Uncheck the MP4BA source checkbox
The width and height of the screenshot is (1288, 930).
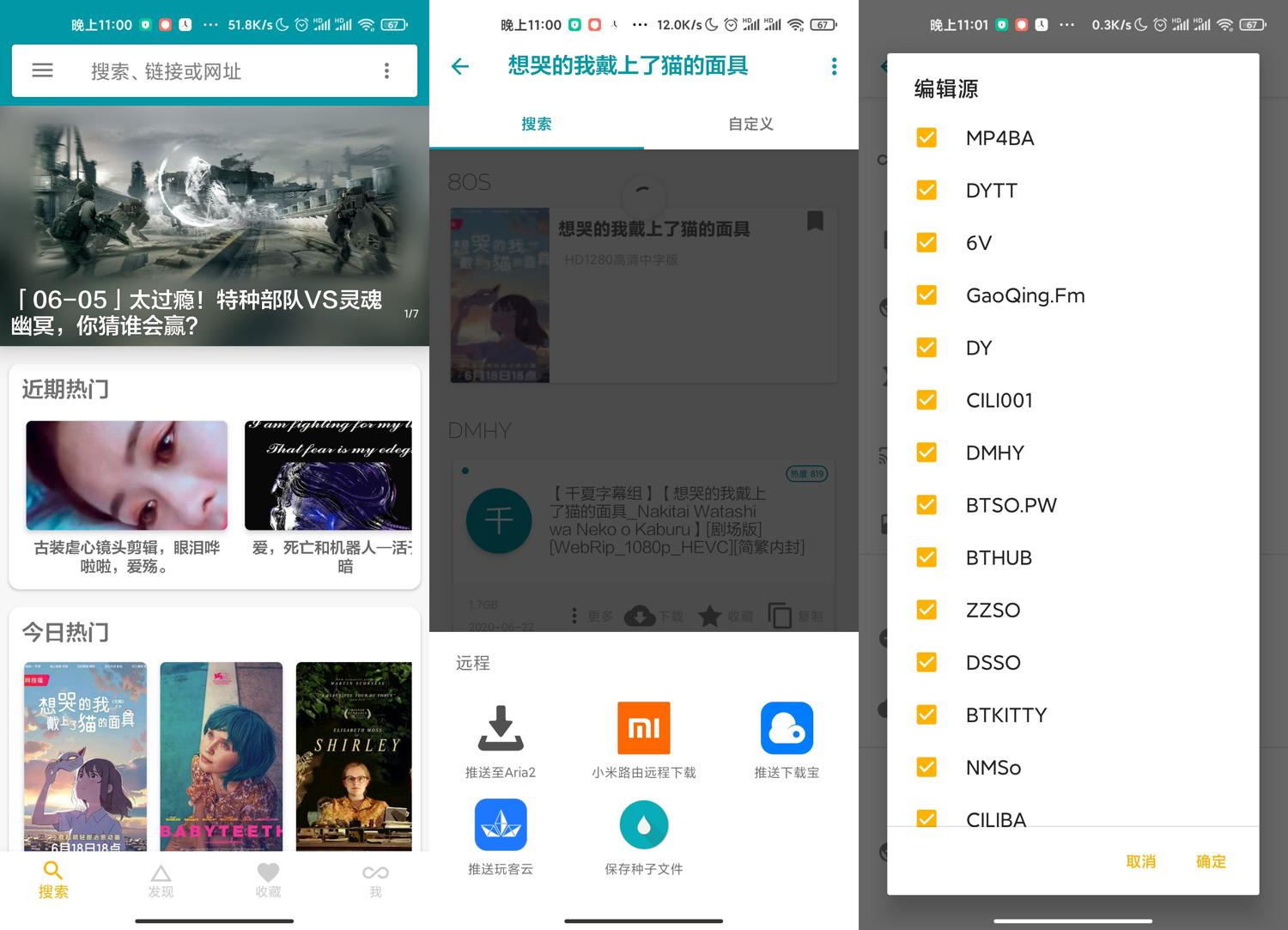[x=927, y=137]
